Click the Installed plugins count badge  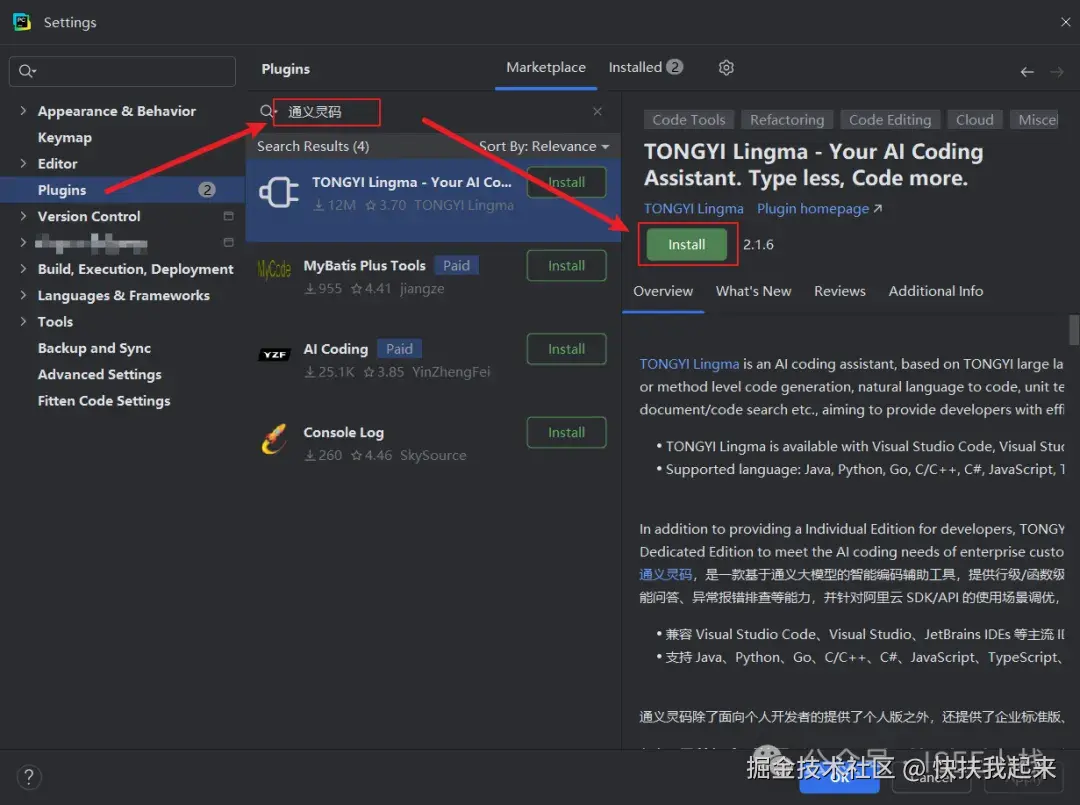(674, 67)
